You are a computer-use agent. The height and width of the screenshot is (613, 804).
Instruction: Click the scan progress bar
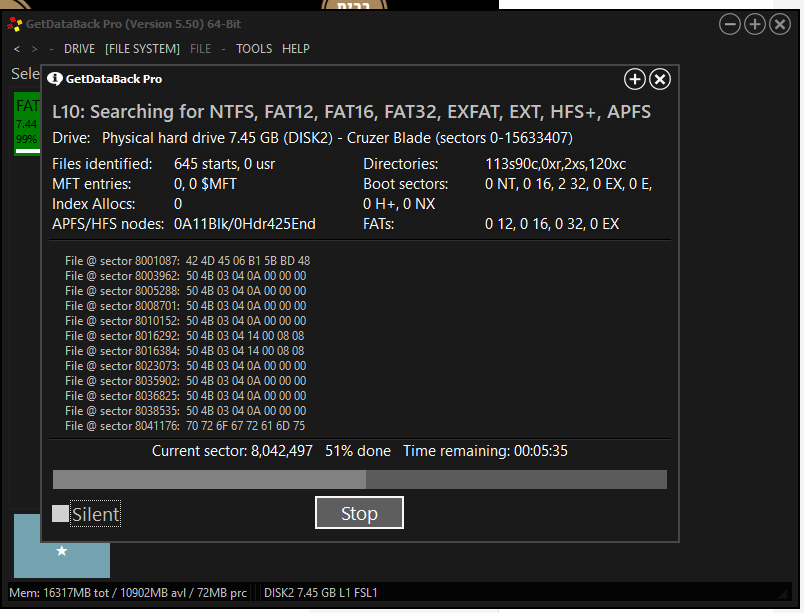360,480
